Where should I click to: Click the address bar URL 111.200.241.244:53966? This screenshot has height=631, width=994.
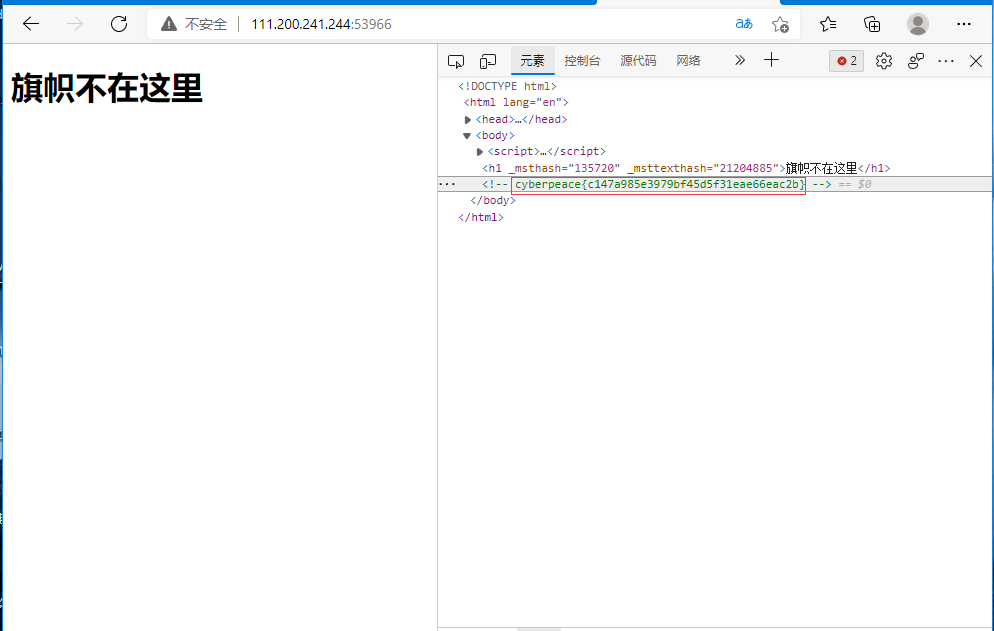(321, 24)
